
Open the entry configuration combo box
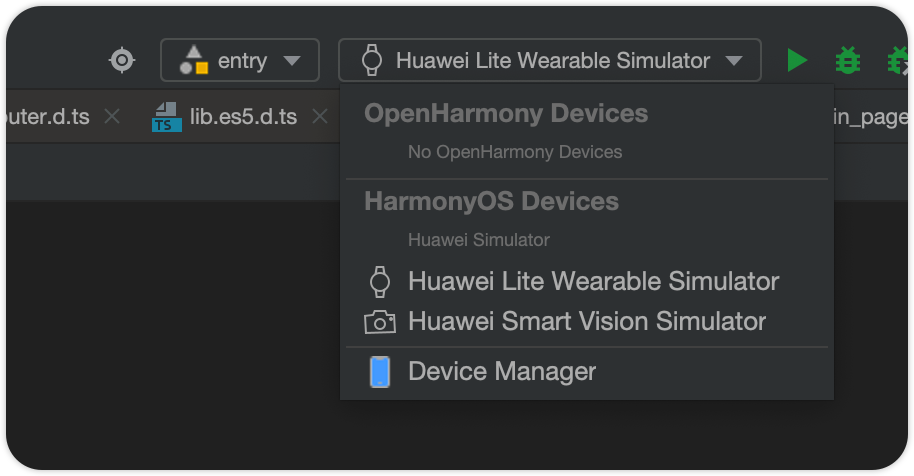(x=240, y=60)
